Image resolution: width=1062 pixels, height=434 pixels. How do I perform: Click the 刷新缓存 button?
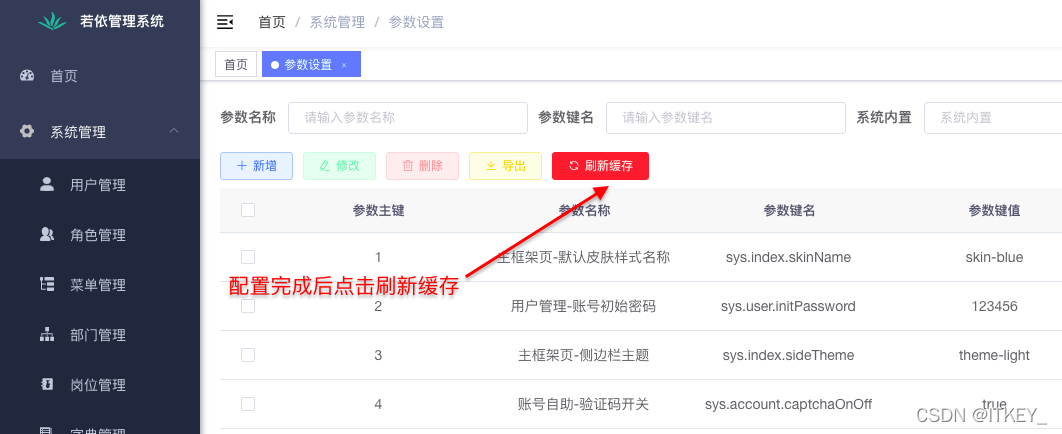[x=601, y=166]
